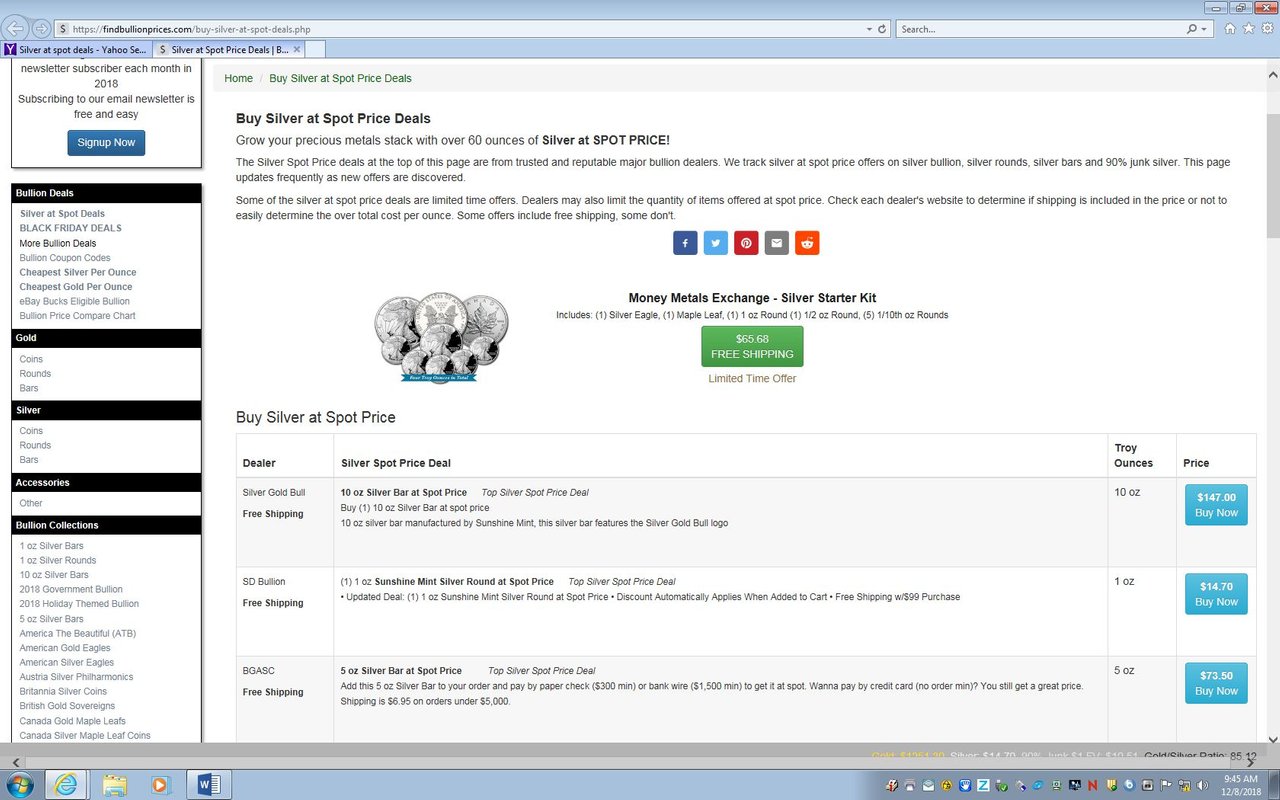Viewport: 1280px width, 800px height.
Task: Click the $73.50 Buy Now button
Action: (x=1216, y=683)
